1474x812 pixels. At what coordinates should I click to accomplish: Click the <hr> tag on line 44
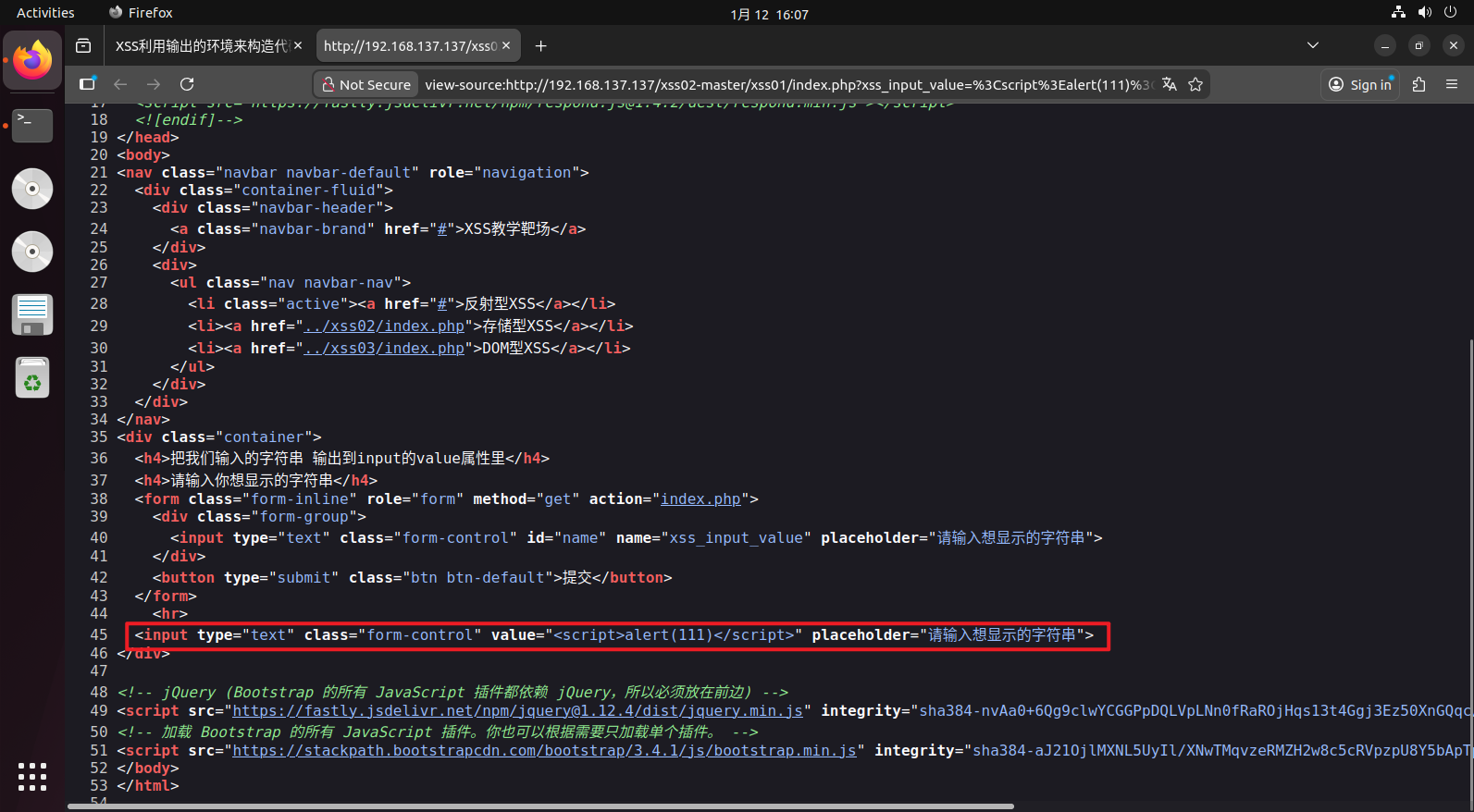coord(170,613)
